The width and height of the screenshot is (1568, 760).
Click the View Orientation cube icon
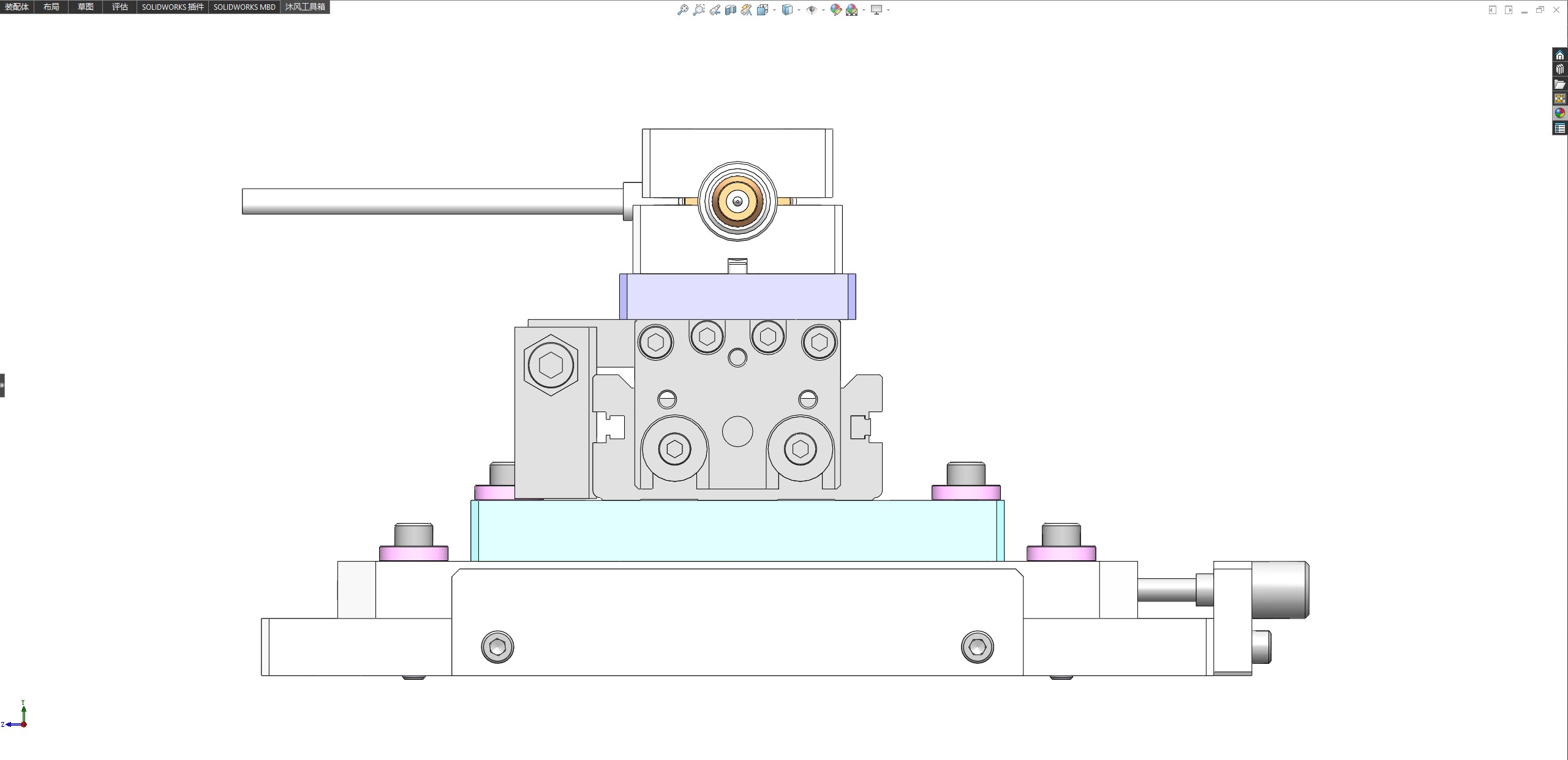[762, 10]
